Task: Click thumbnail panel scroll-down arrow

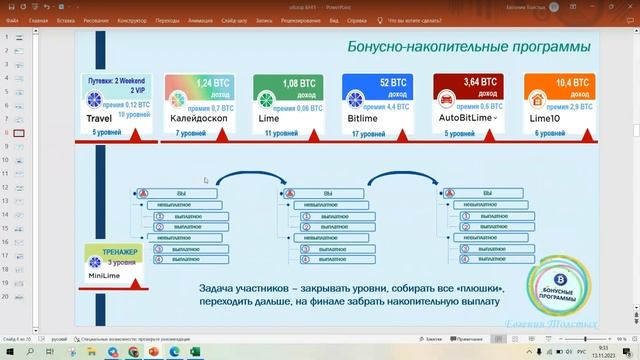Action: (36, 330)
